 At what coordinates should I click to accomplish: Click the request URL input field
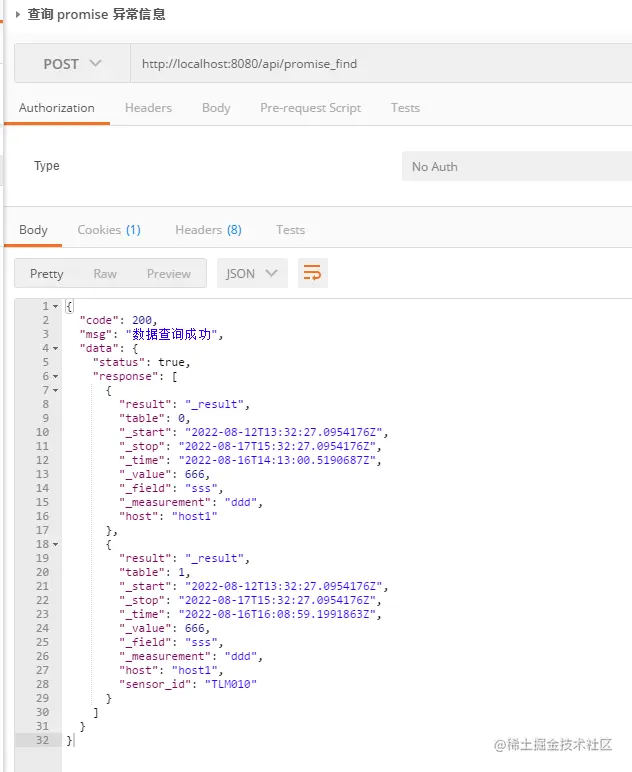(381, 64)
